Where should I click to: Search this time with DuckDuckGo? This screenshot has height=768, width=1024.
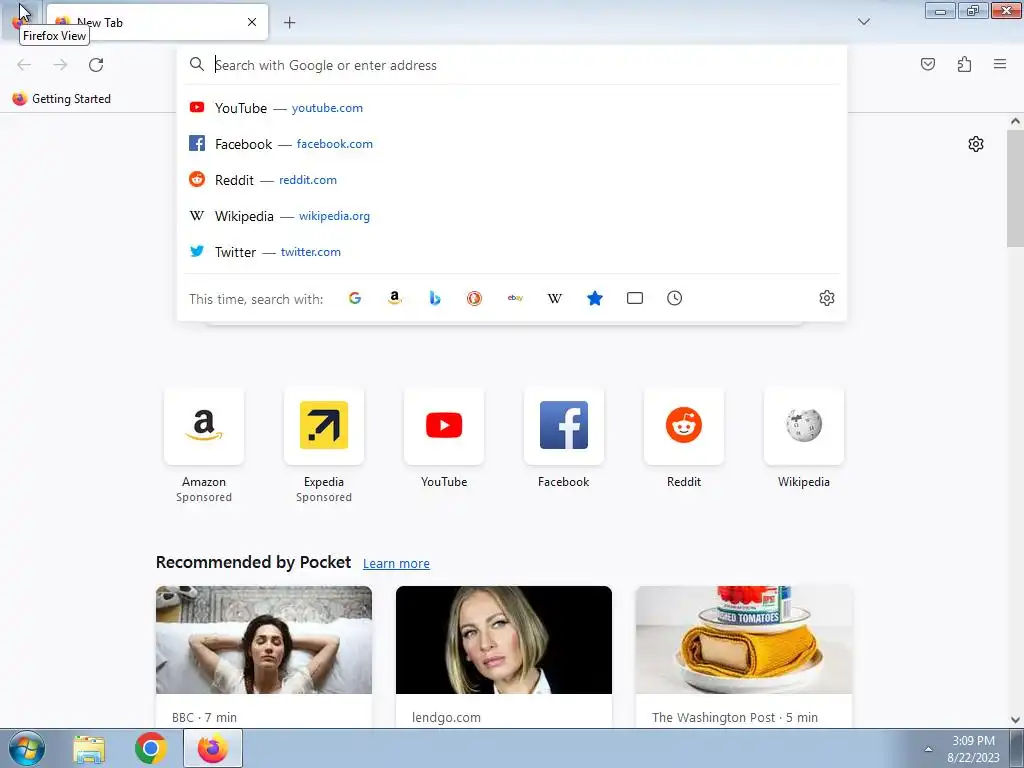coord(475,298)
